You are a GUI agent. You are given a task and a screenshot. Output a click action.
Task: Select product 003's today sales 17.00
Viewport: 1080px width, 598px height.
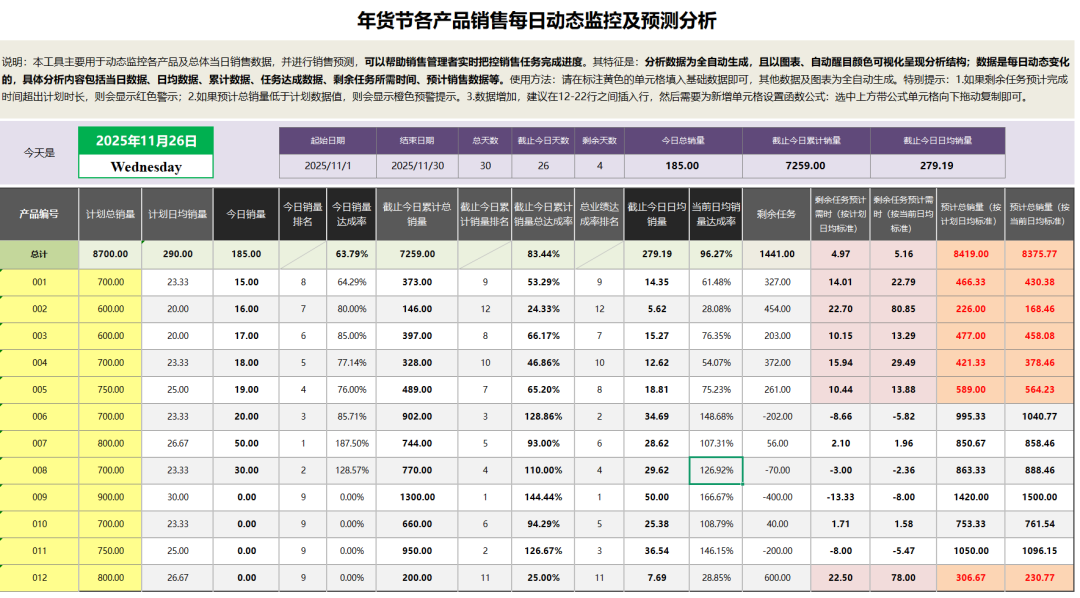pos(245,336)
